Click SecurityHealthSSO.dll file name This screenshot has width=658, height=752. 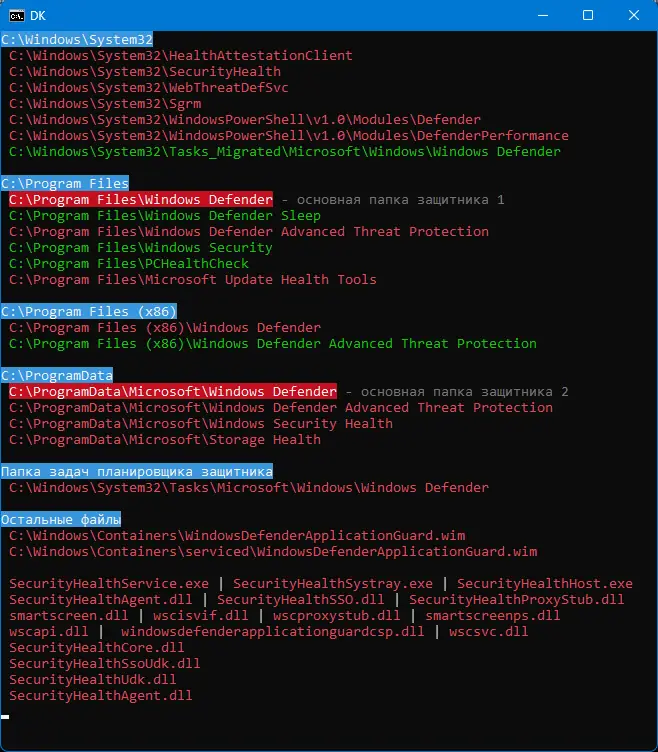tap(301, 599)
